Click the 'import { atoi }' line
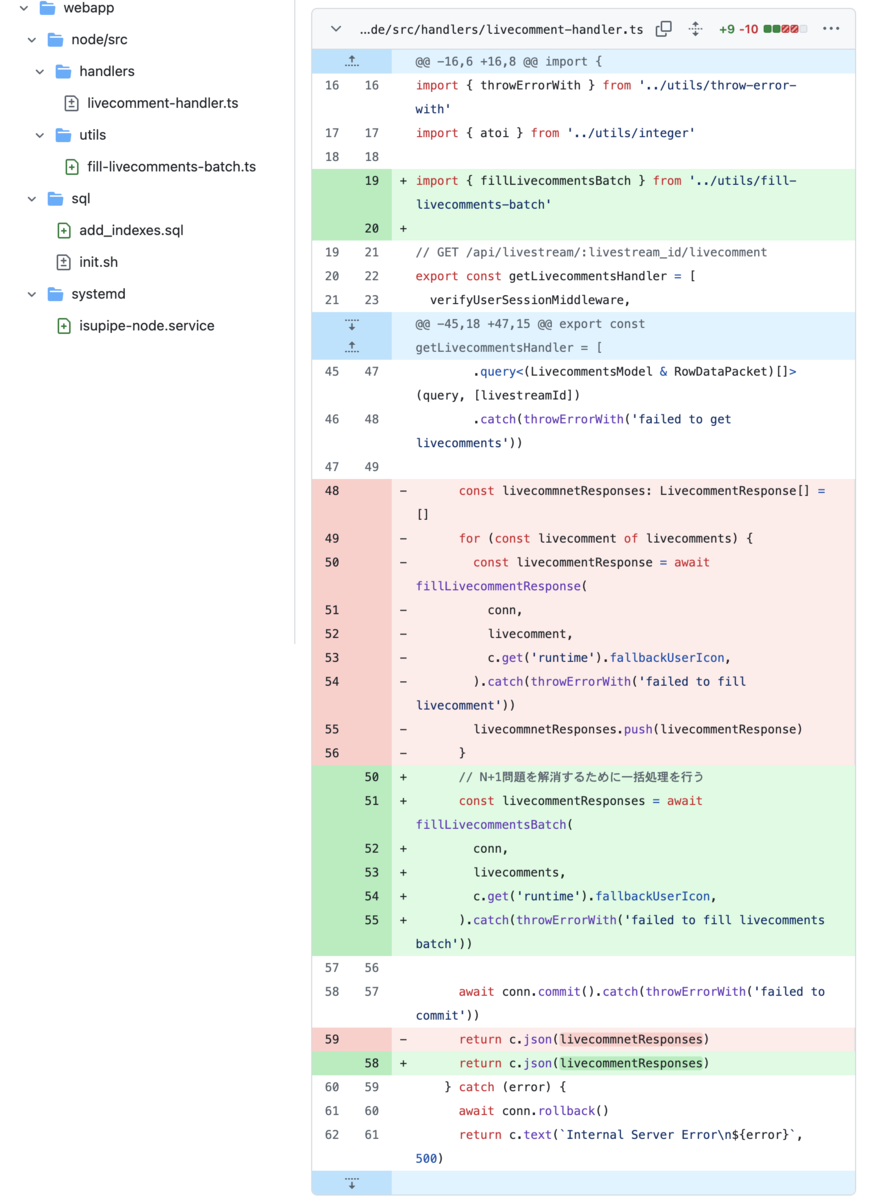This screenshot has width=872, height=1200. (x=555, y=133)
